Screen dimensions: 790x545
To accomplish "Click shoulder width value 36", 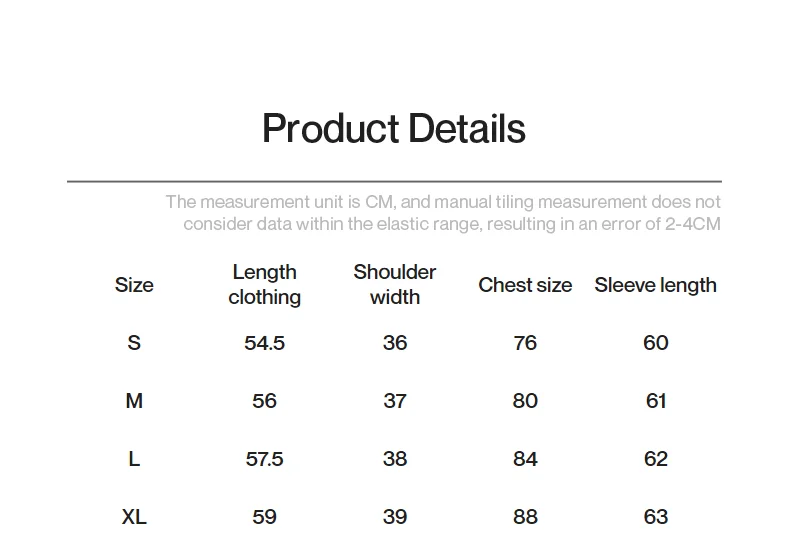I will tap(394, 343).
